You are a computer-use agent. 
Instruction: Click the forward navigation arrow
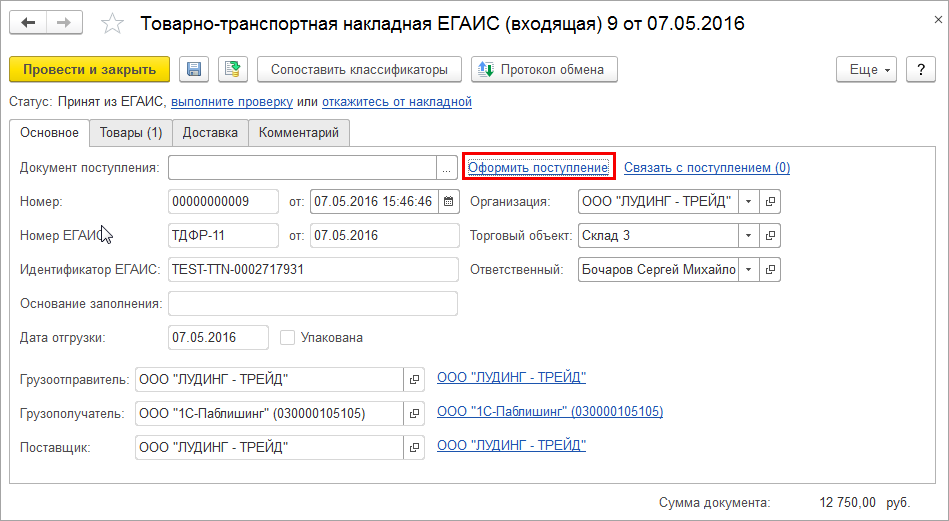(64, 23)
